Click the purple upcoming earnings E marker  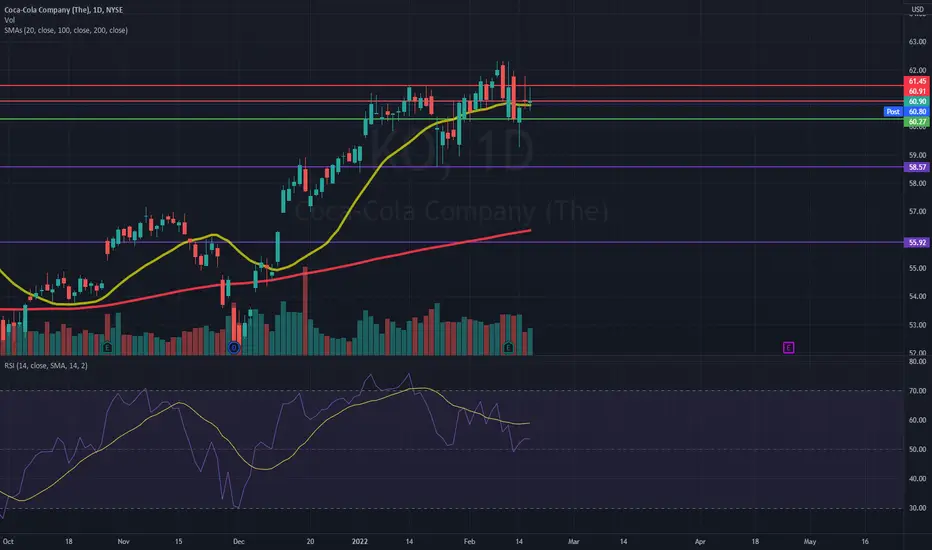(x=788, y=347)
